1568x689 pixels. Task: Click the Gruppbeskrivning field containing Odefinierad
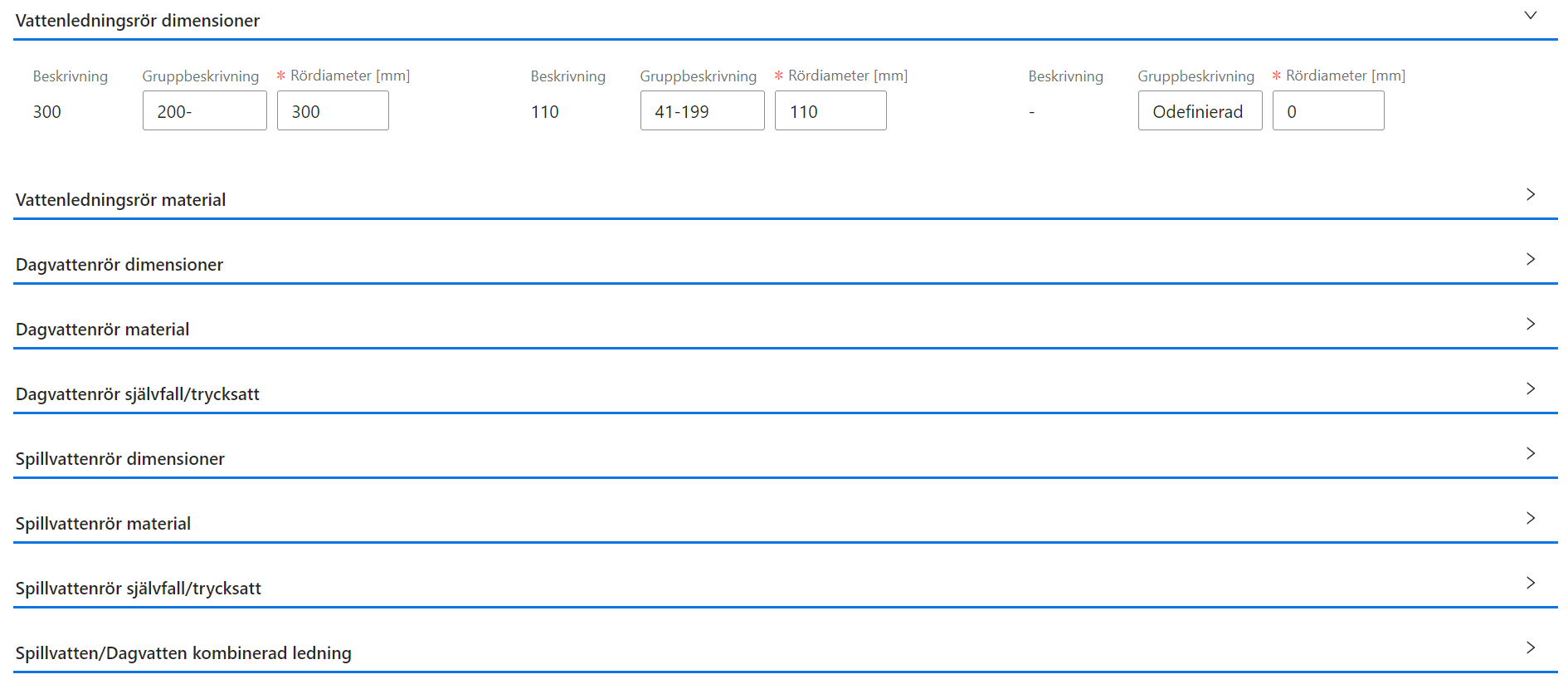coord(1200,111)
